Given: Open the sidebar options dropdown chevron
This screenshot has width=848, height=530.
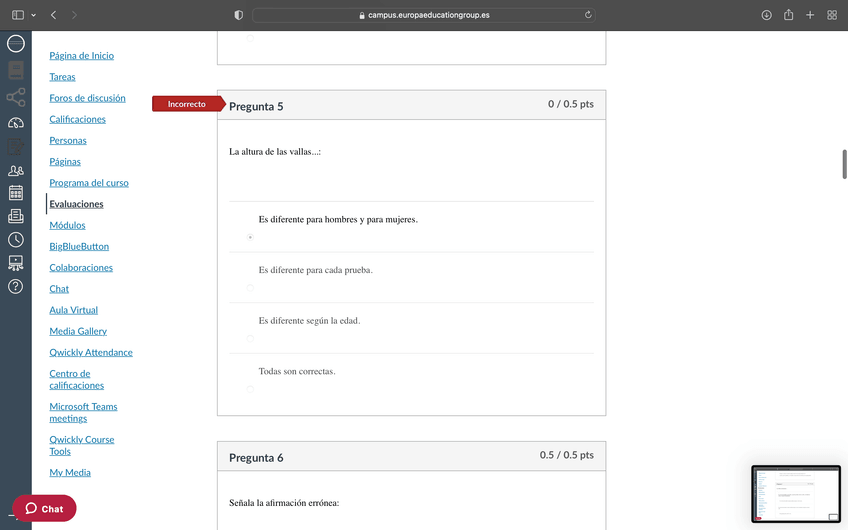Looking at the screenshot, I should click(34, 15).
